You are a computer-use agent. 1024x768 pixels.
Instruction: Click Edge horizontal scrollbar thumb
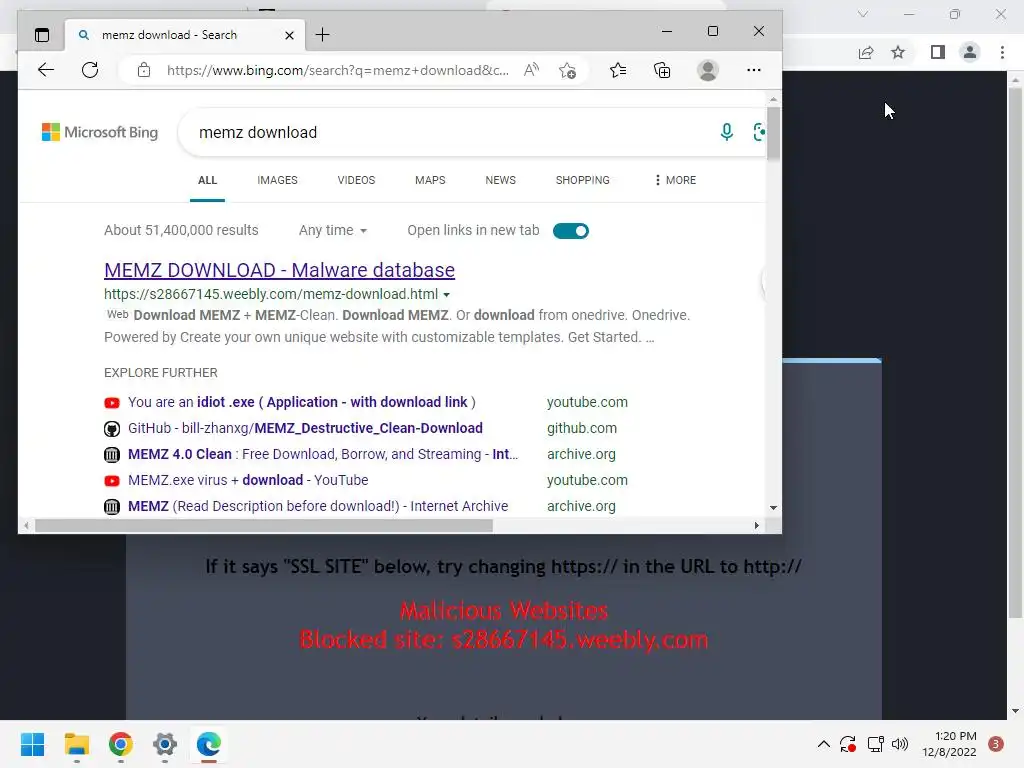tap(264, 526)
